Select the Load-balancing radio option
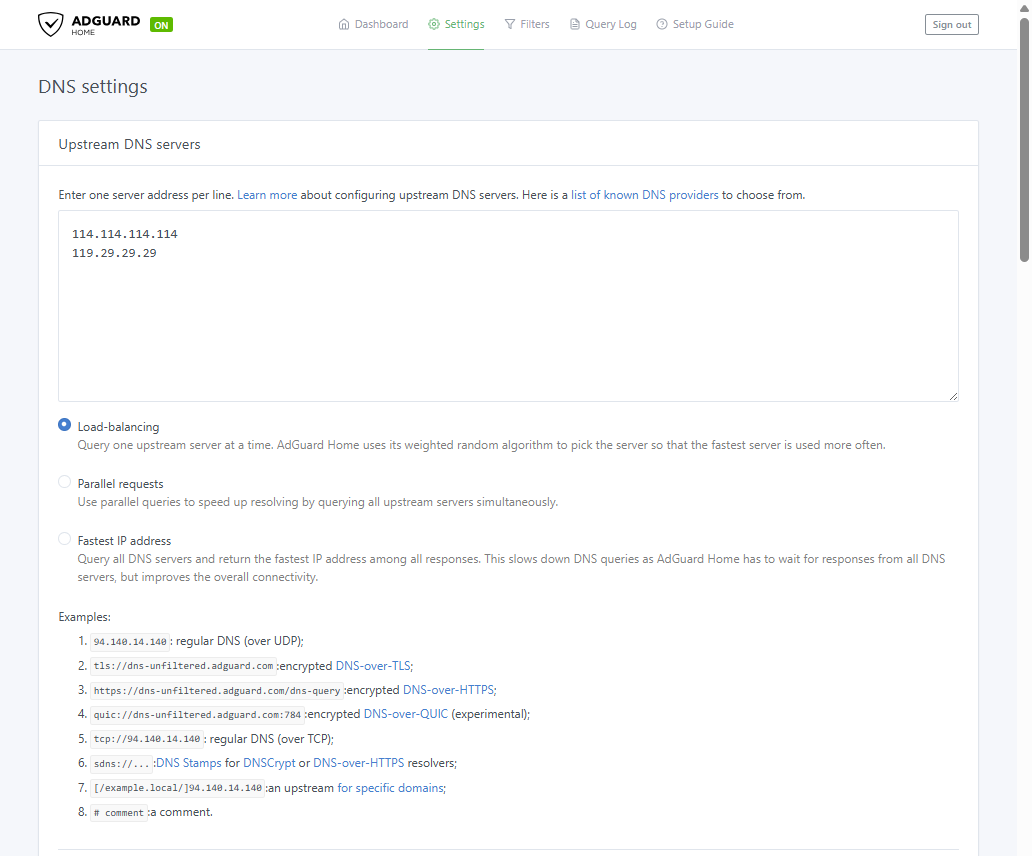 [65, 425]
